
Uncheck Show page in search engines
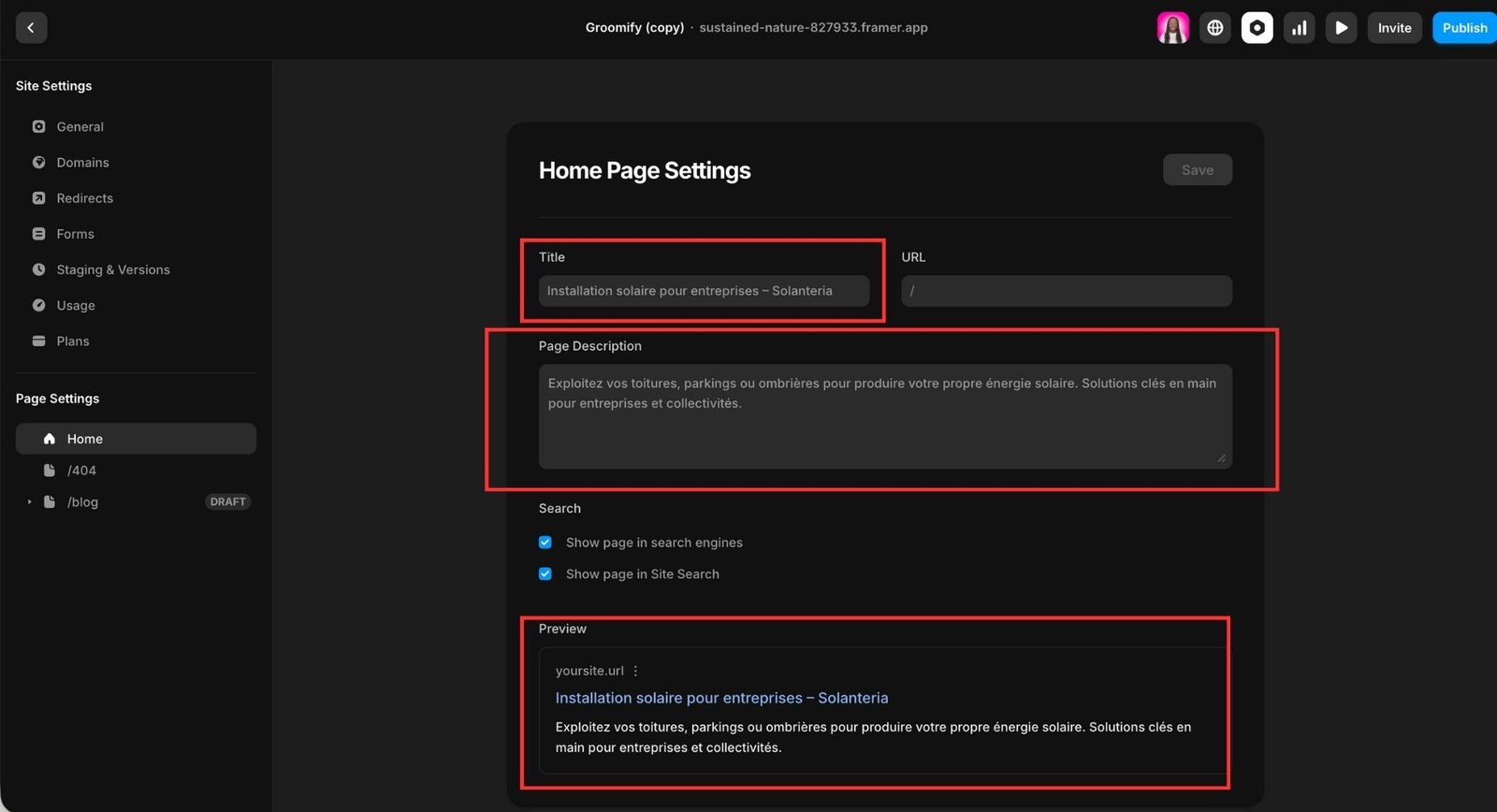click(545, 543)
